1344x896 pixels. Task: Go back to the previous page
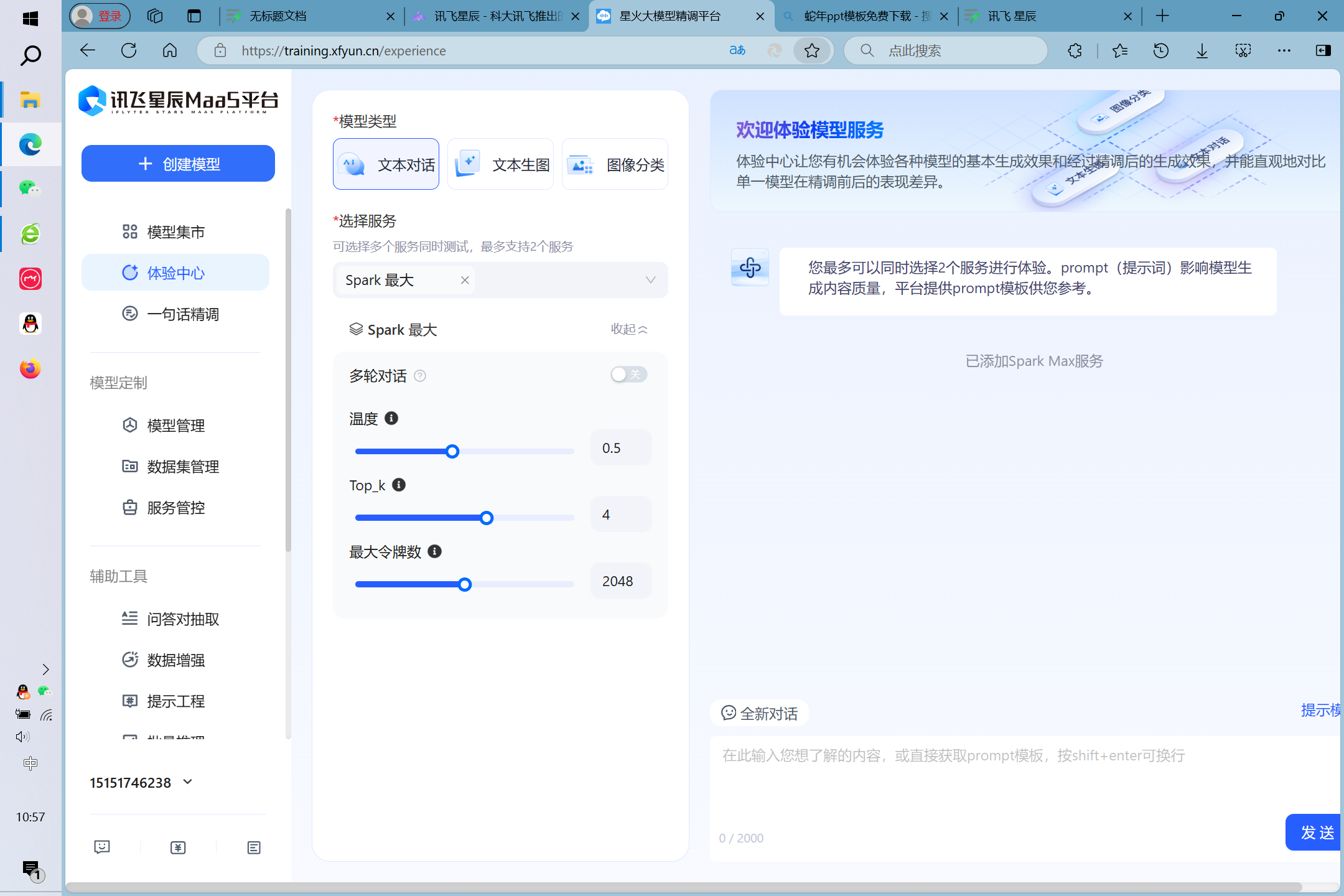click(x=88, y=50)
